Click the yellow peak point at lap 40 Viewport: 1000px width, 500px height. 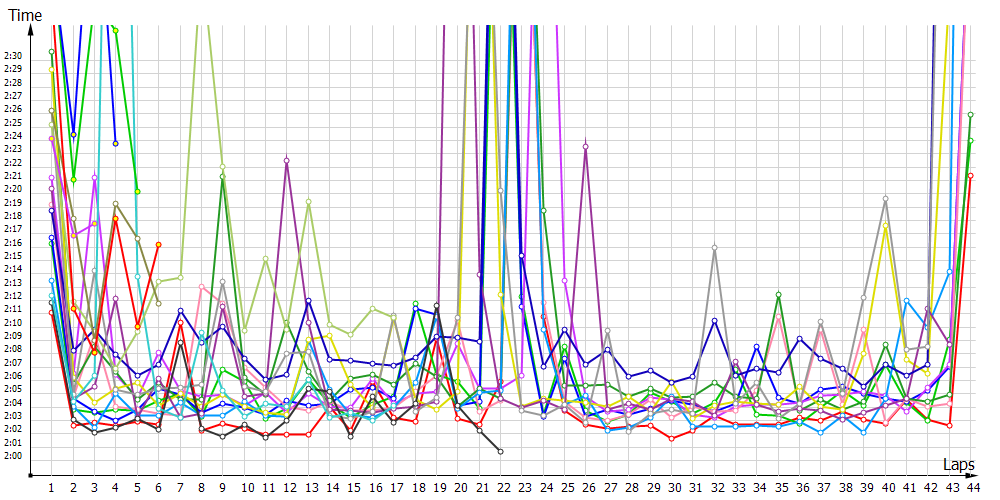coord(886,229)
